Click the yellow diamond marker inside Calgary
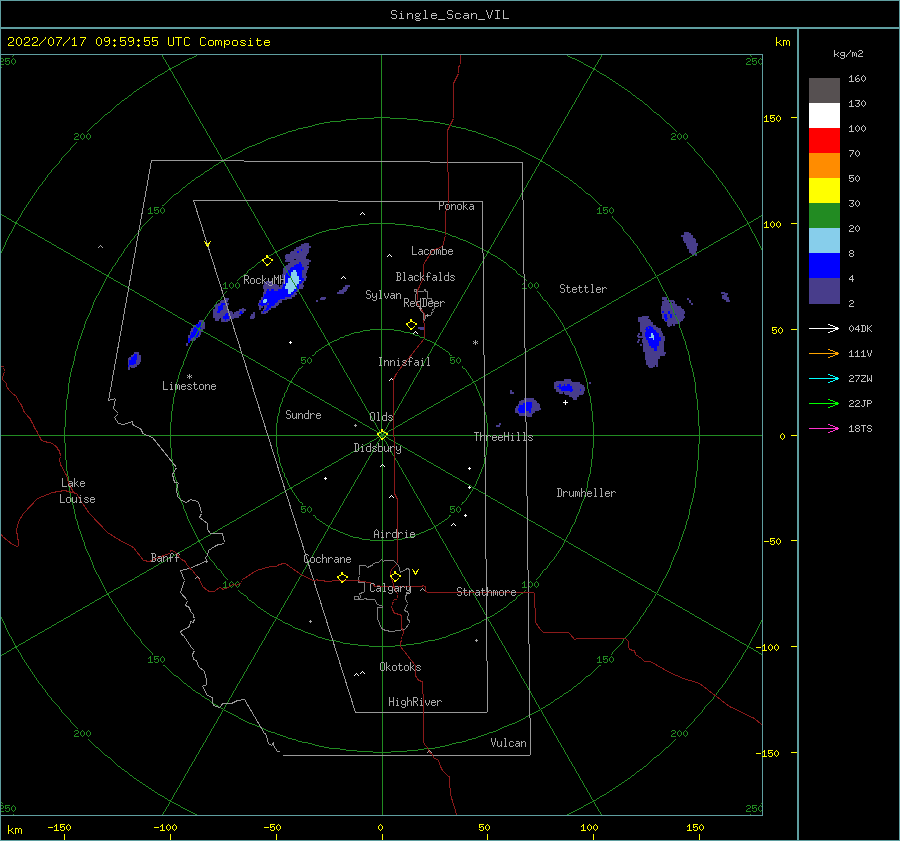Viewport: 900px width, 841px height. coord(395,576)
